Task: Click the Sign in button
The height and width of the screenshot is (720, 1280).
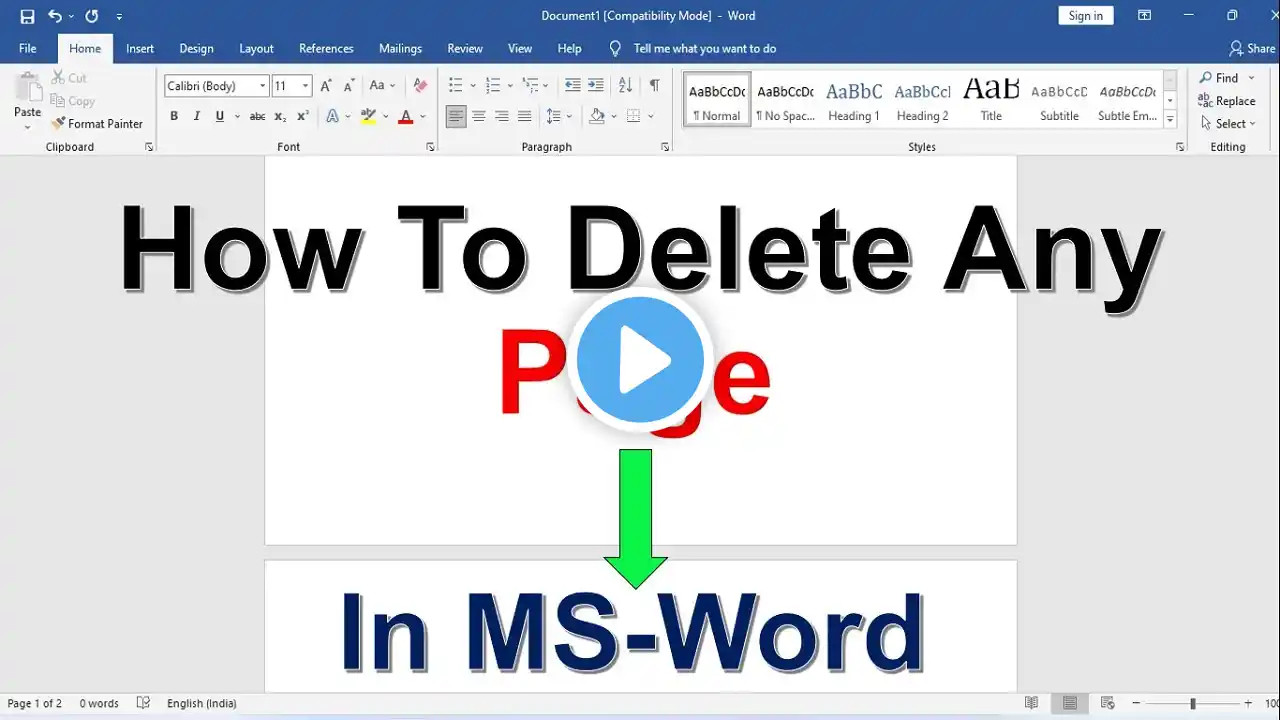Action: click(1085, 16)
